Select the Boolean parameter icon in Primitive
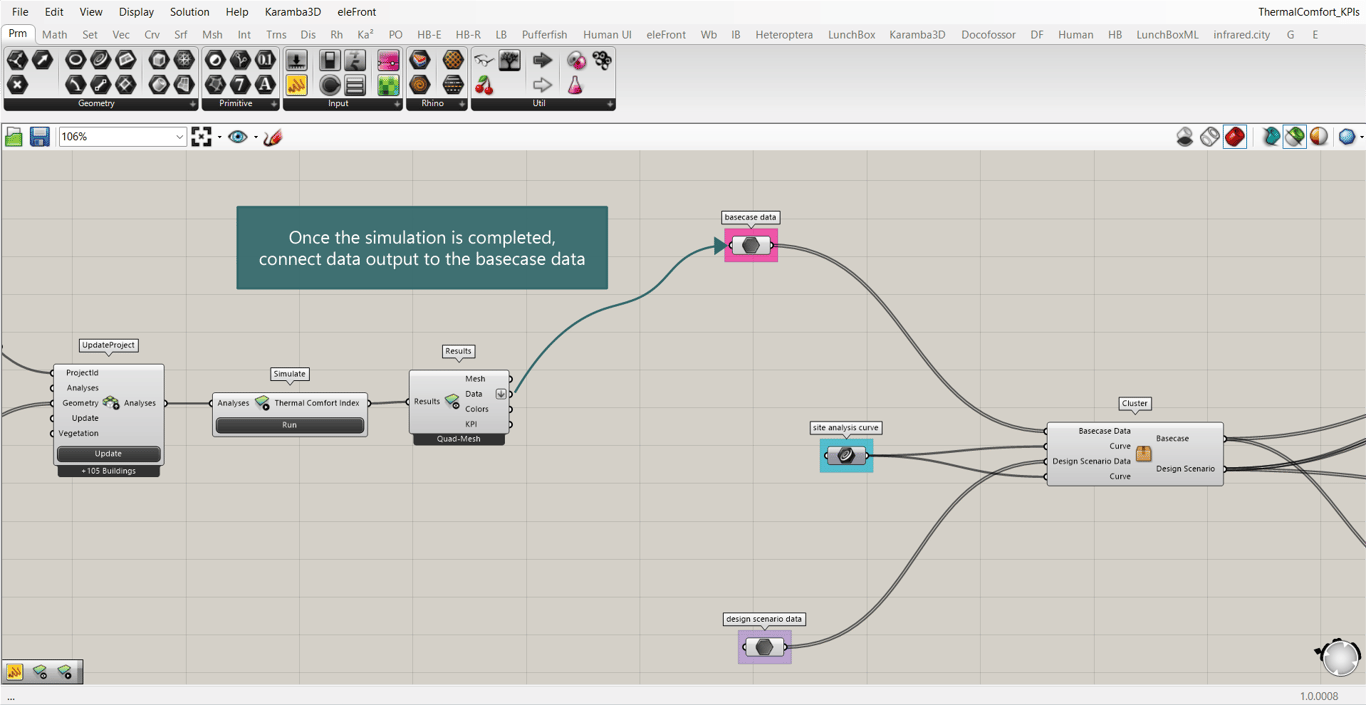 [215, 60]
